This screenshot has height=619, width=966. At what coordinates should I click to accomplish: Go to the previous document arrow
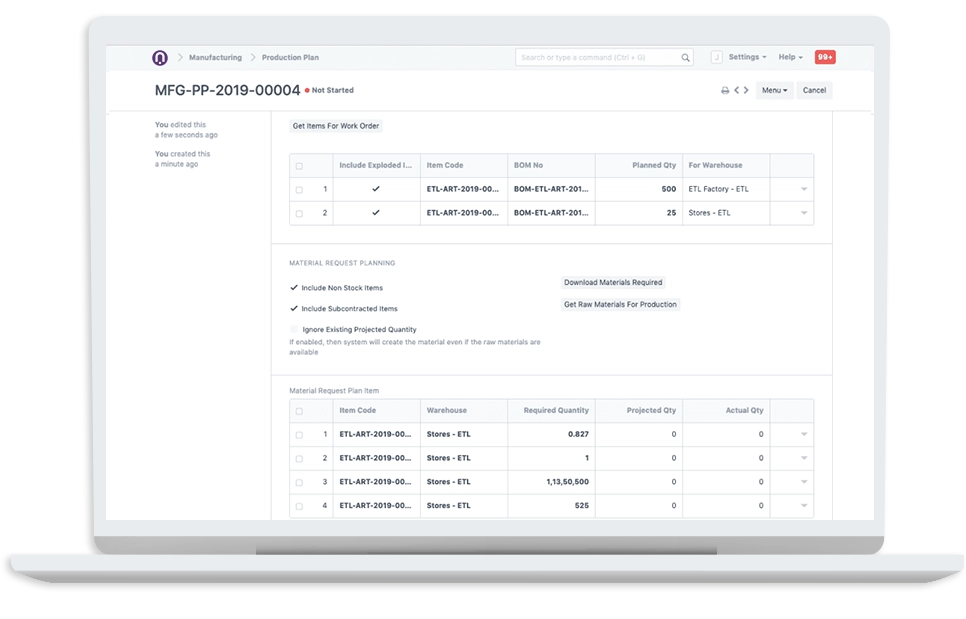click(736, 90)
